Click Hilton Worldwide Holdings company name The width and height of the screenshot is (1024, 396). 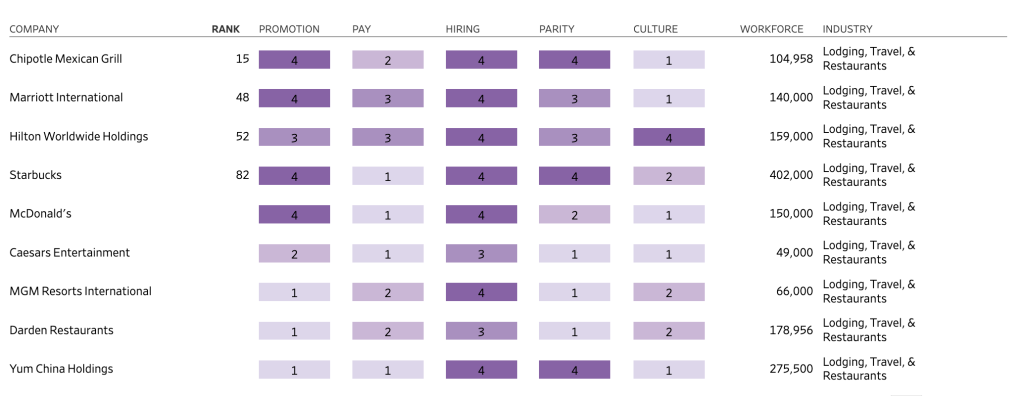(x=79, y=137)
